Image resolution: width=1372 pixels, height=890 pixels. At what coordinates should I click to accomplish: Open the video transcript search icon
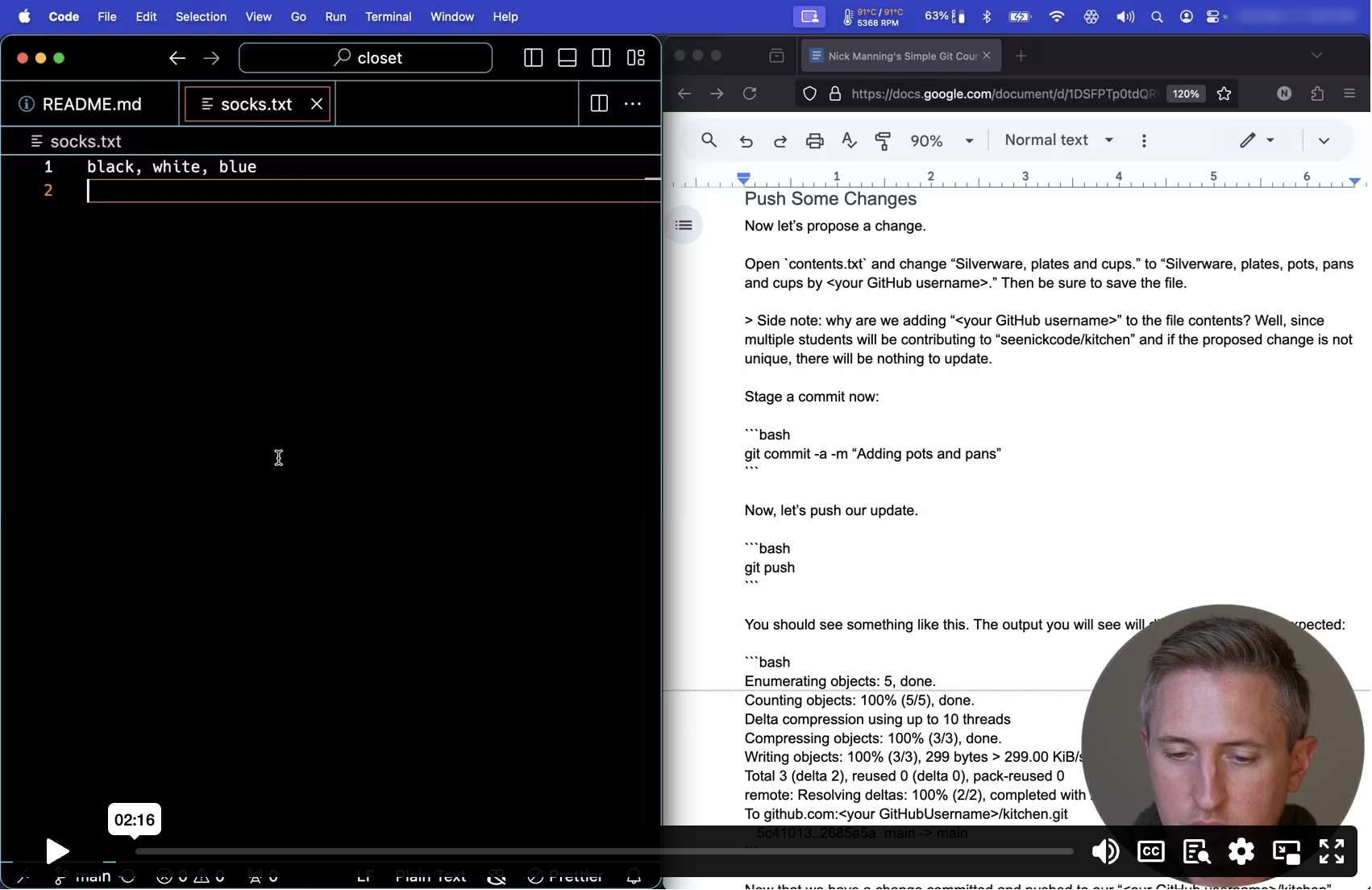click(x=1196, y=851)
